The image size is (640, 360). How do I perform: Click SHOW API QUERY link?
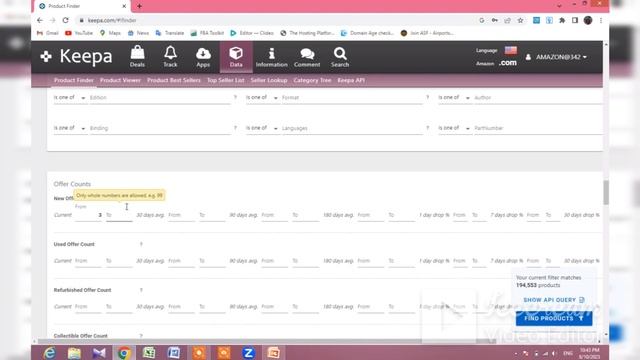click(554, 300)
